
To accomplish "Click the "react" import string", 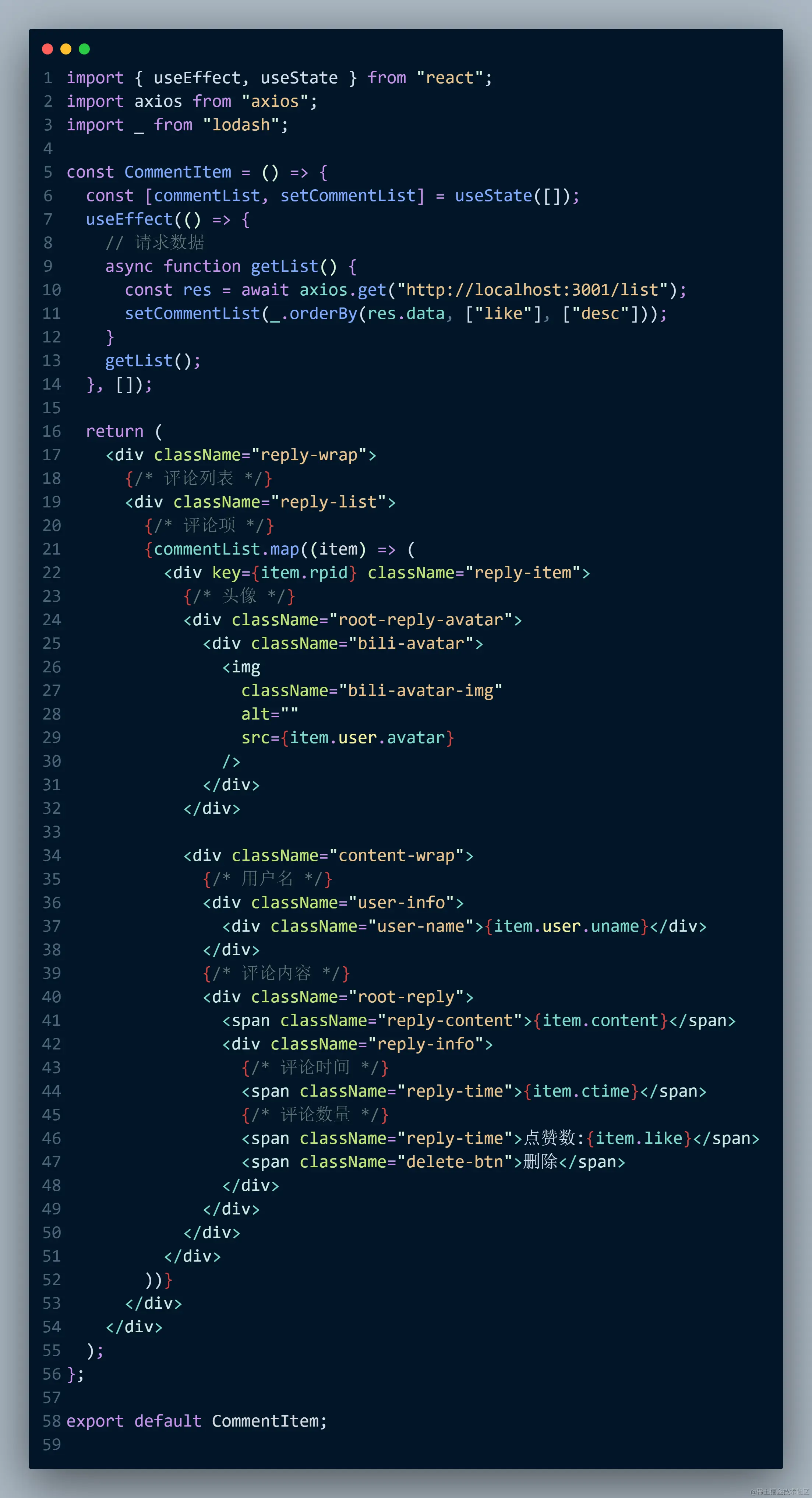I will pos(449,78).
